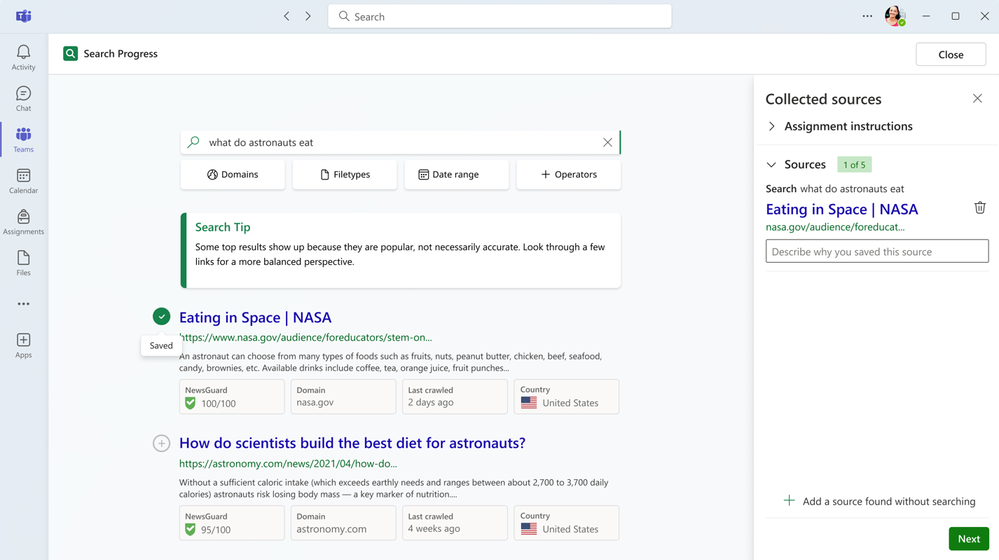Open Eating in Space NASA result
The width and height of the screenshot is (999, 560).
click(255, 317)
